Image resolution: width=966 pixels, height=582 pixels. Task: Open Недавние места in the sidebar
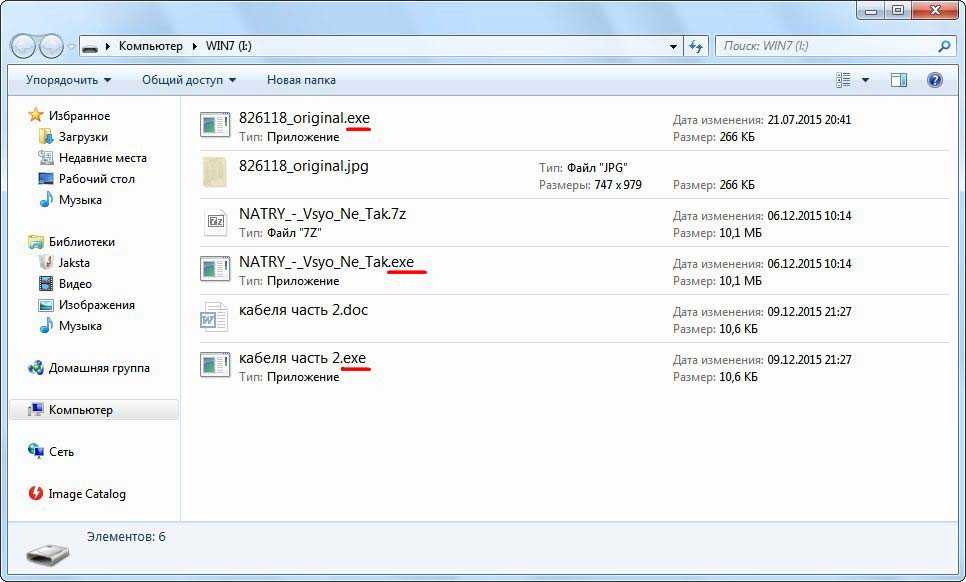pos(103,158)
